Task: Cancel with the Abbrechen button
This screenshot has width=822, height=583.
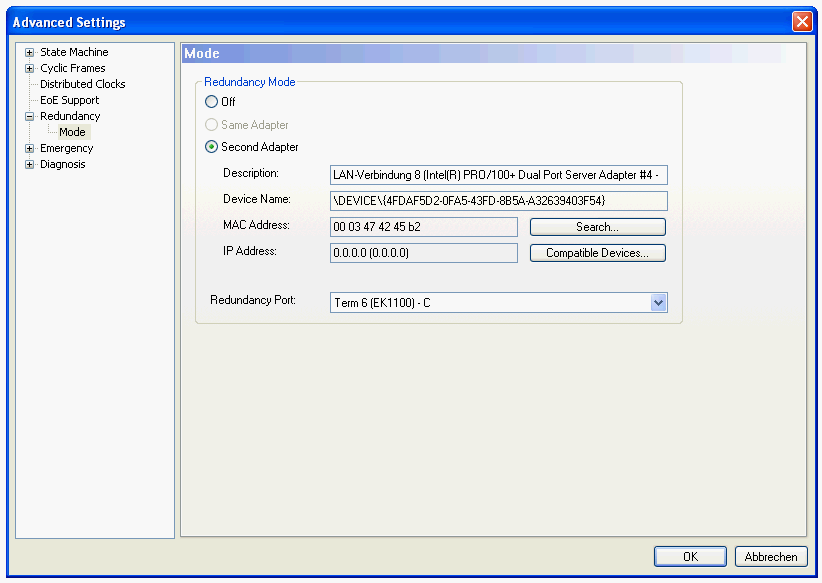Action: coord(771,557)
